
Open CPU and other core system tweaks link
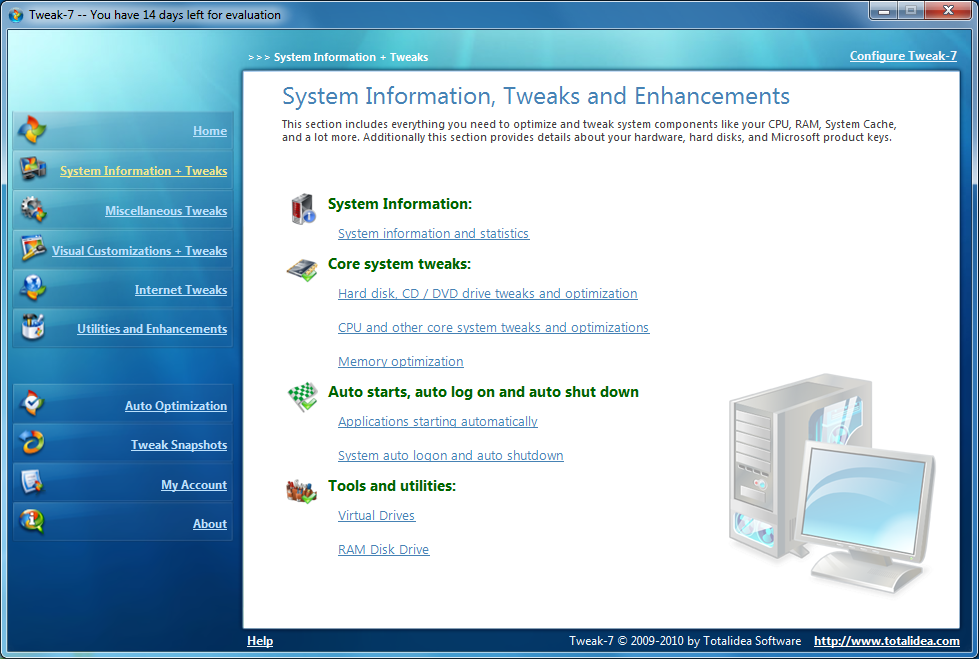coord(493,327)
